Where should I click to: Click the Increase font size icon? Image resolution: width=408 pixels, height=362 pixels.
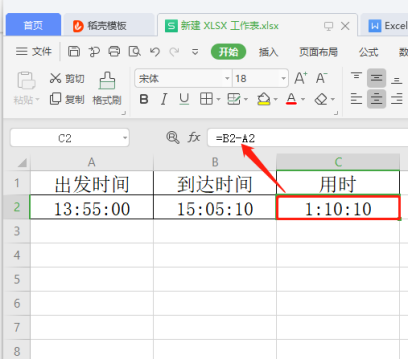click(301, 78)
